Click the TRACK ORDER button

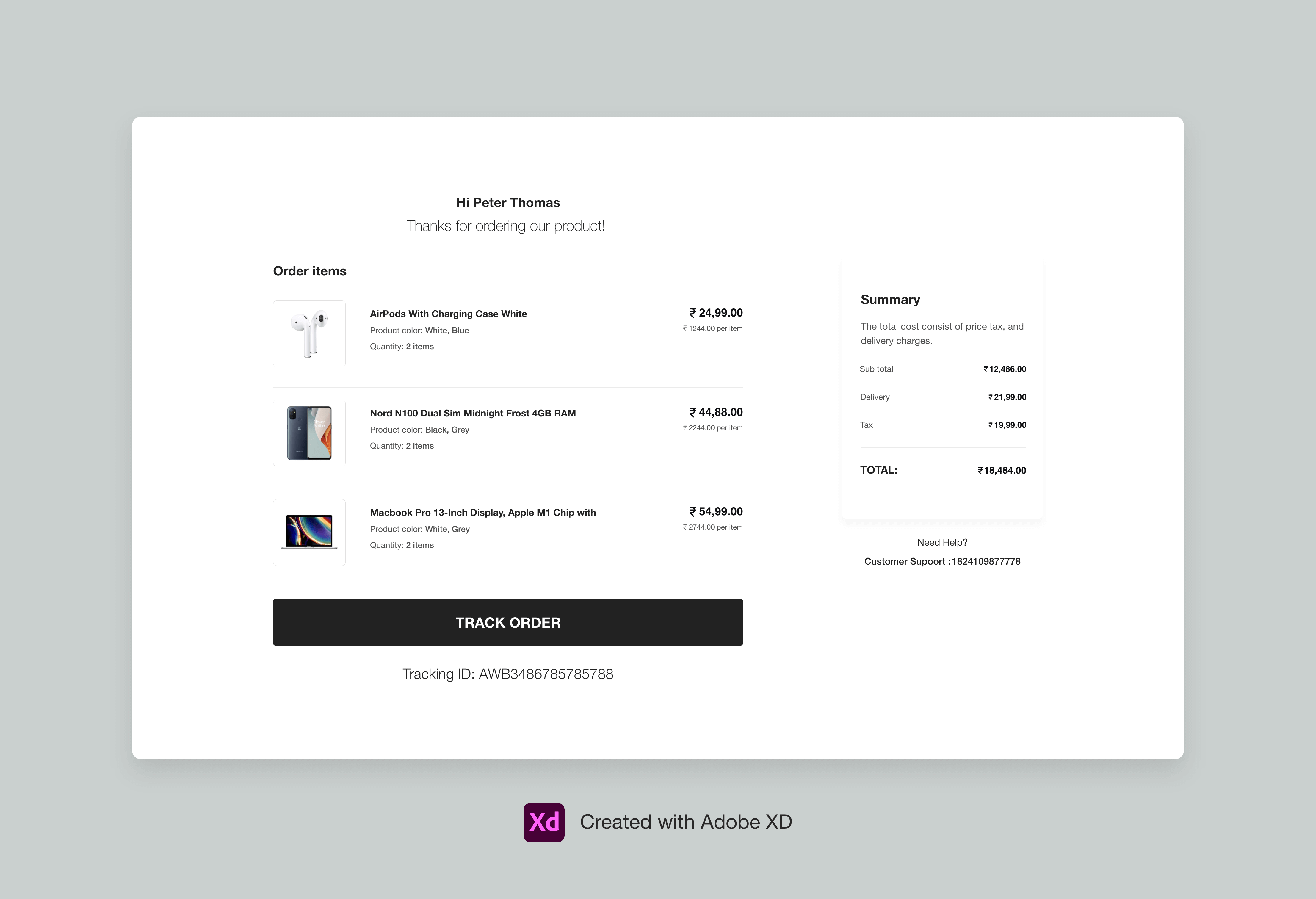pos(507,622)
